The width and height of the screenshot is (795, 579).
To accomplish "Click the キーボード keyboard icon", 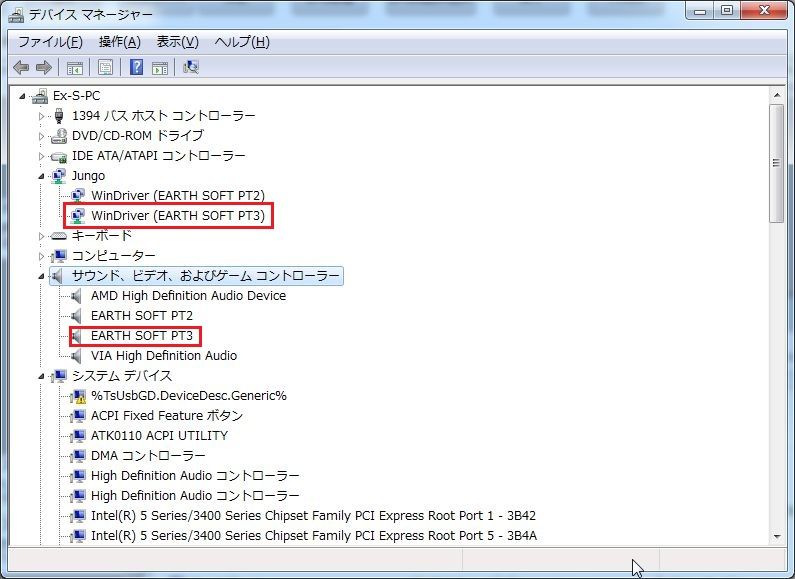I will coord(59,236).
